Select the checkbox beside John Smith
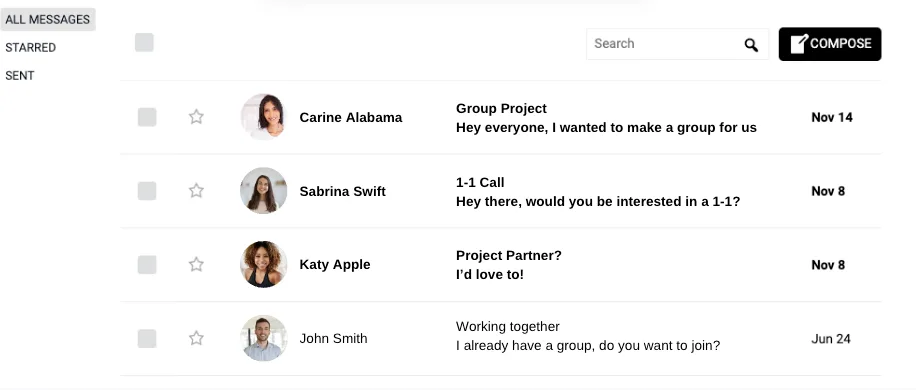The image size is (916, 390). pos(147,339)
